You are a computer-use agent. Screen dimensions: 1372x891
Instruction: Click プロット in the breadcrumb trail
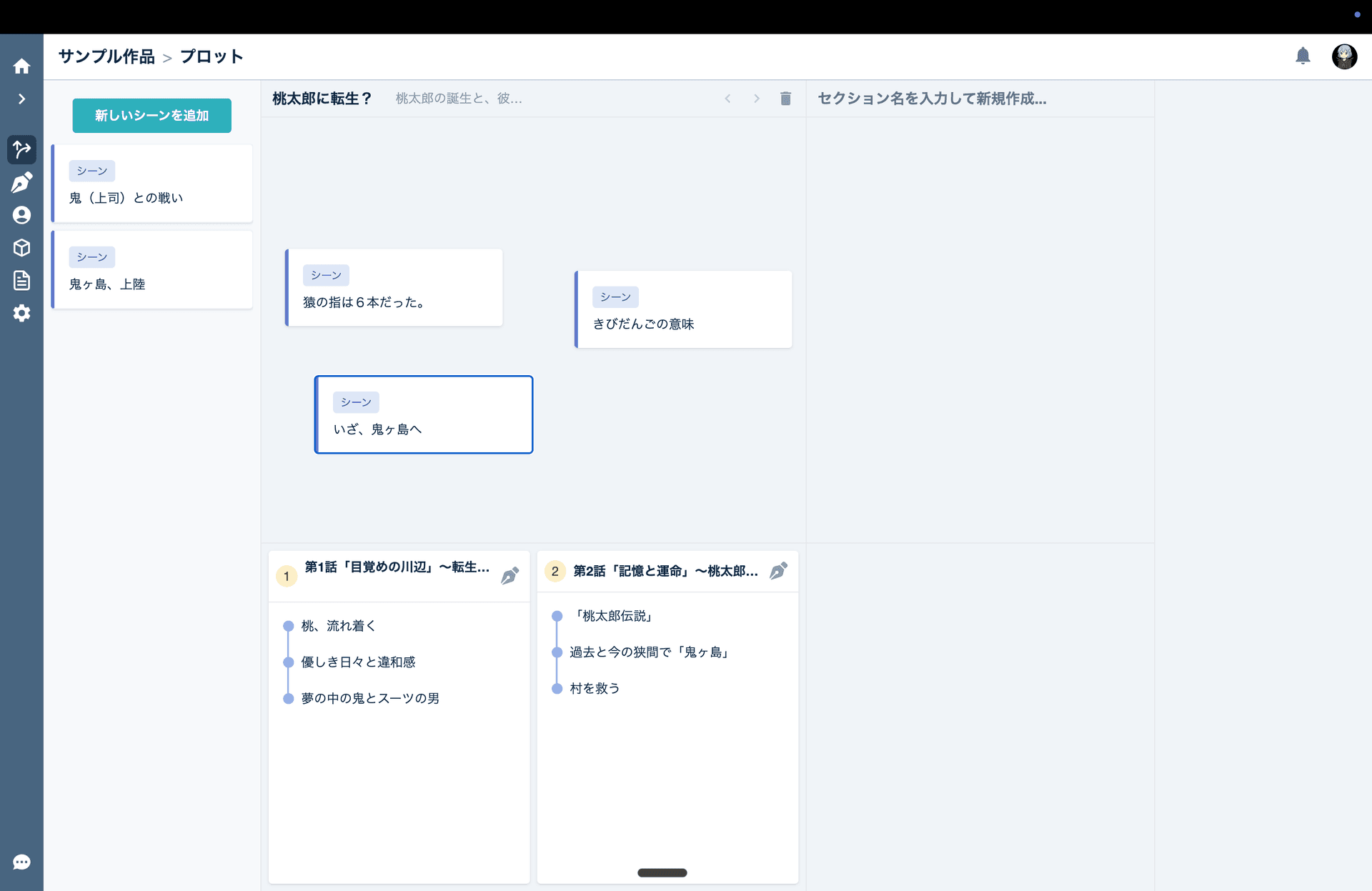click(x=212, y=56)
